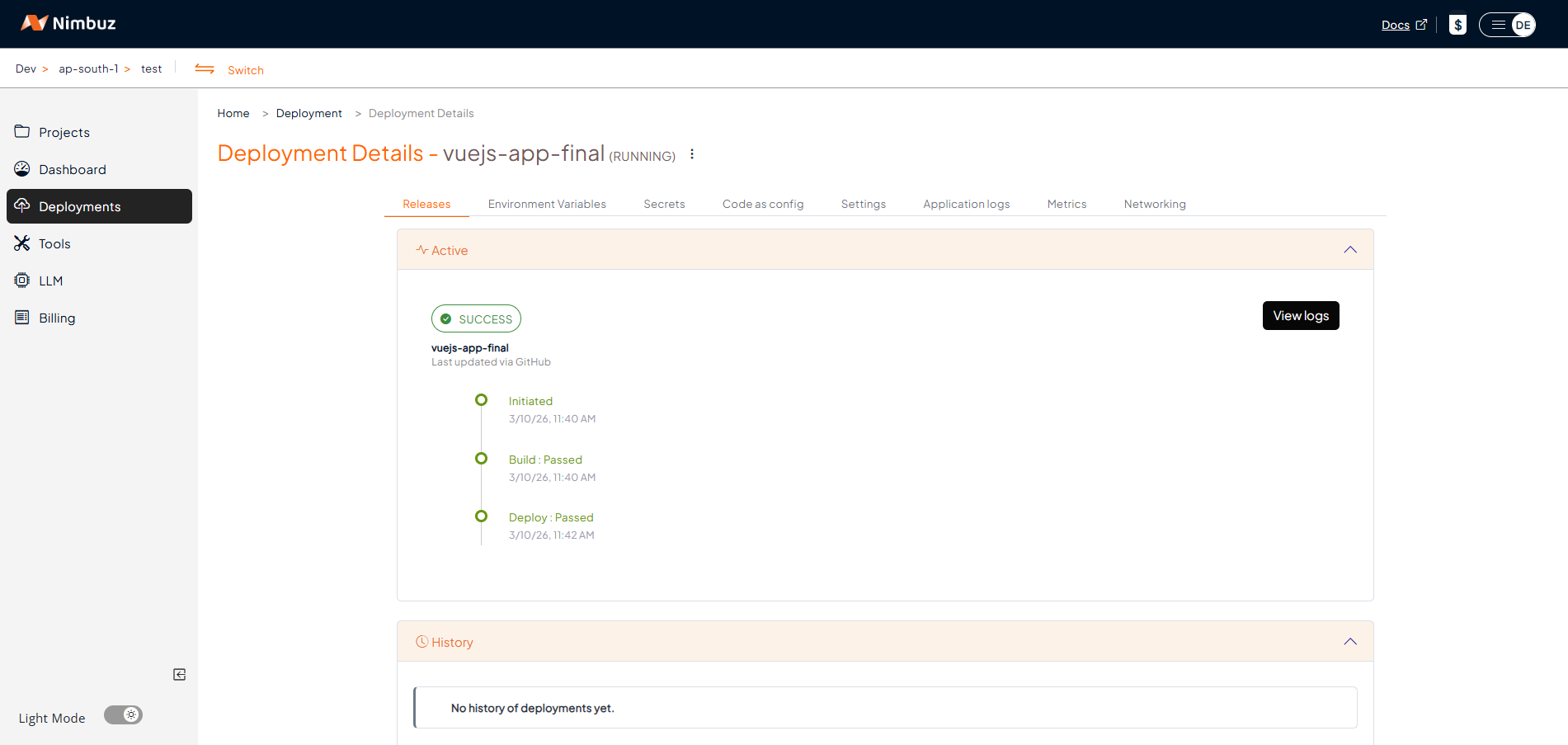Open Tools in the sidebar

click(x=54, y=243)
